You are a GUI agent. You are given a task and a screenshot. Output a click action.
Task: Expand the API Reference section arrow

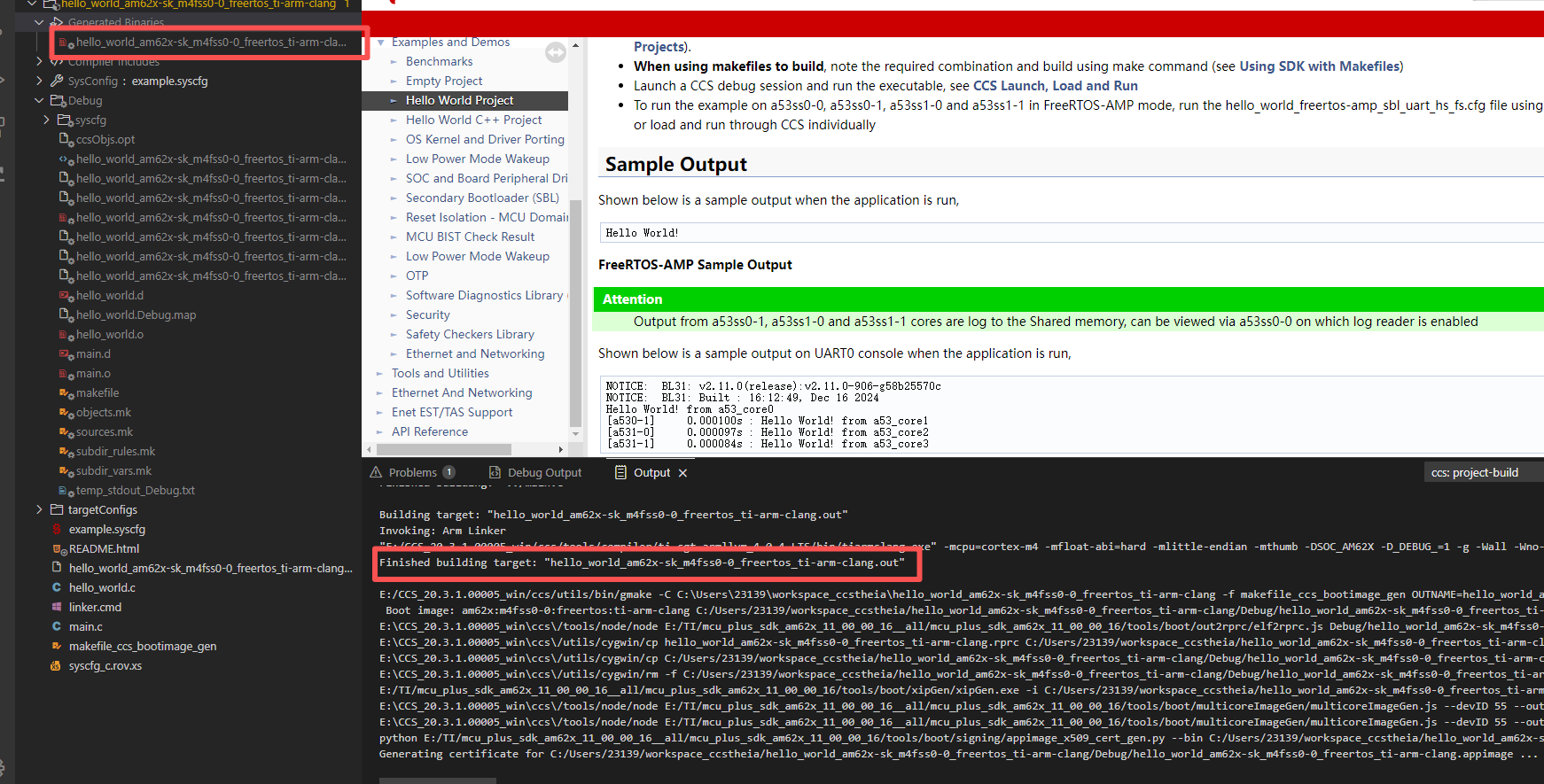pos(380,431)
